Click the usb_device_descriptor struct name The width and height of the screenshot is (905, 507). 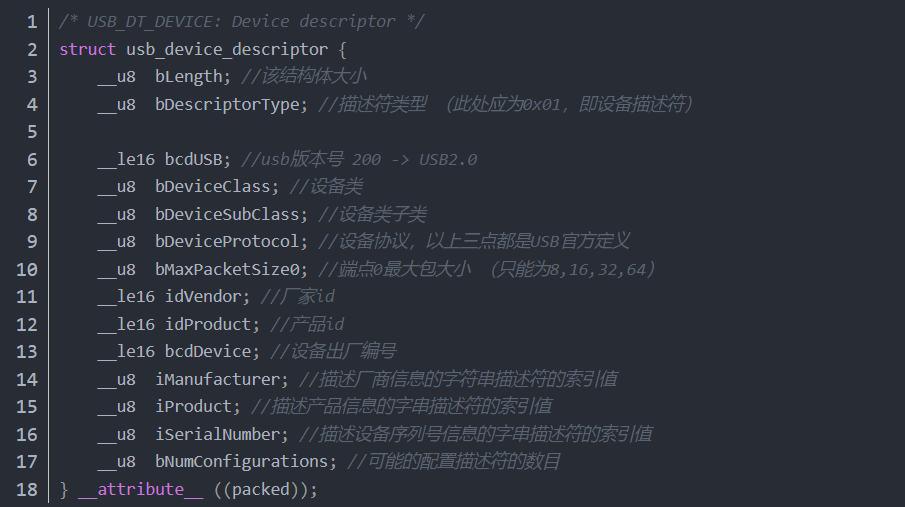pyautogui.click(x=227, y=49)
